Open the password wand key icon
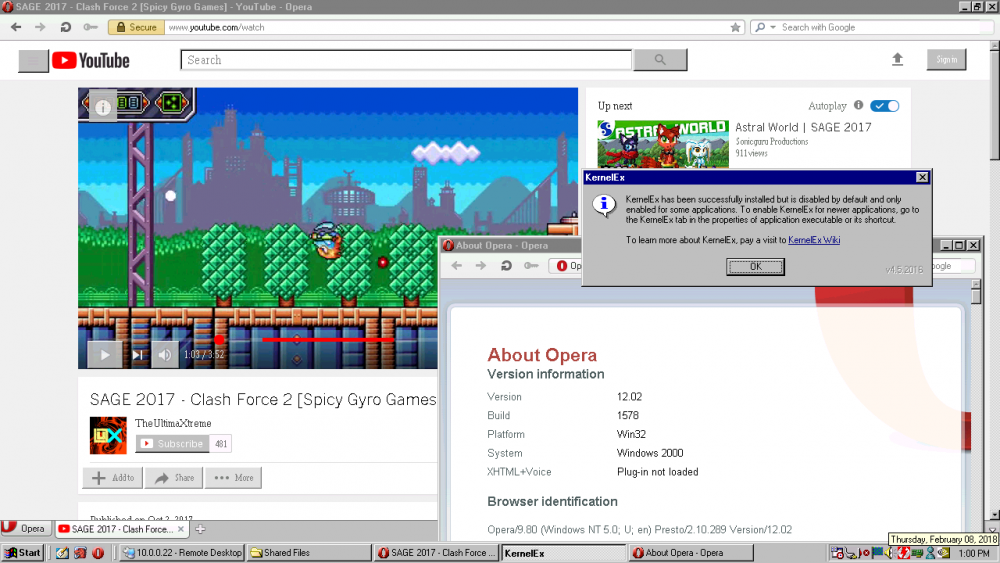 90,27
